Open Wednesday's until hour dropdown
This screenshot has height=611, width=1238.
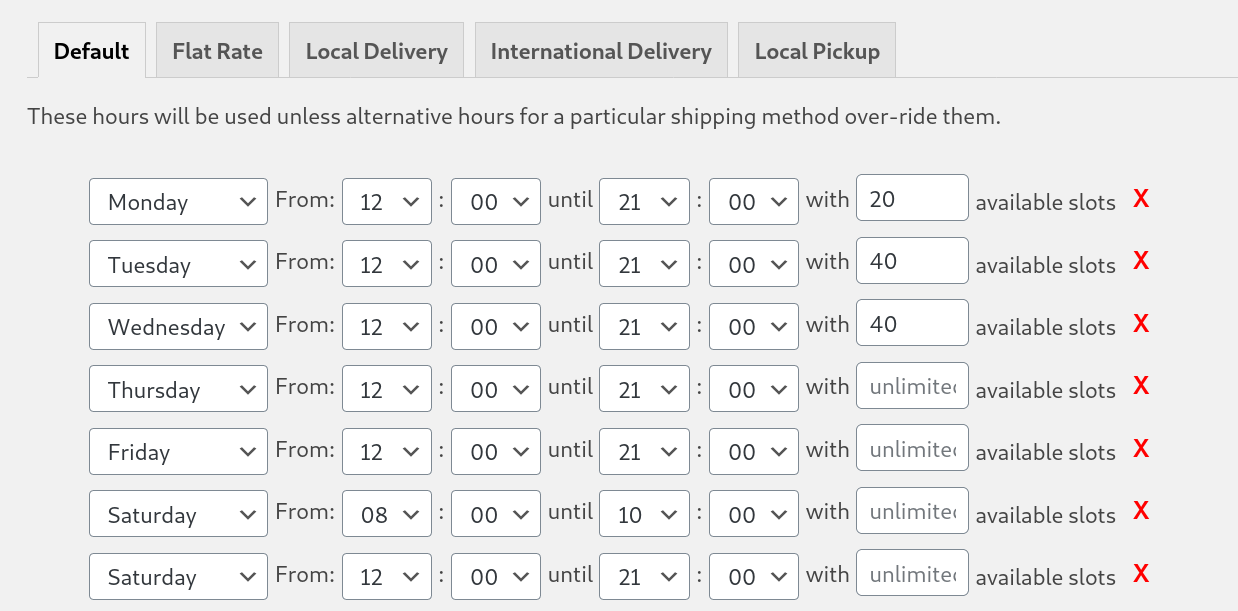point(645,326)
